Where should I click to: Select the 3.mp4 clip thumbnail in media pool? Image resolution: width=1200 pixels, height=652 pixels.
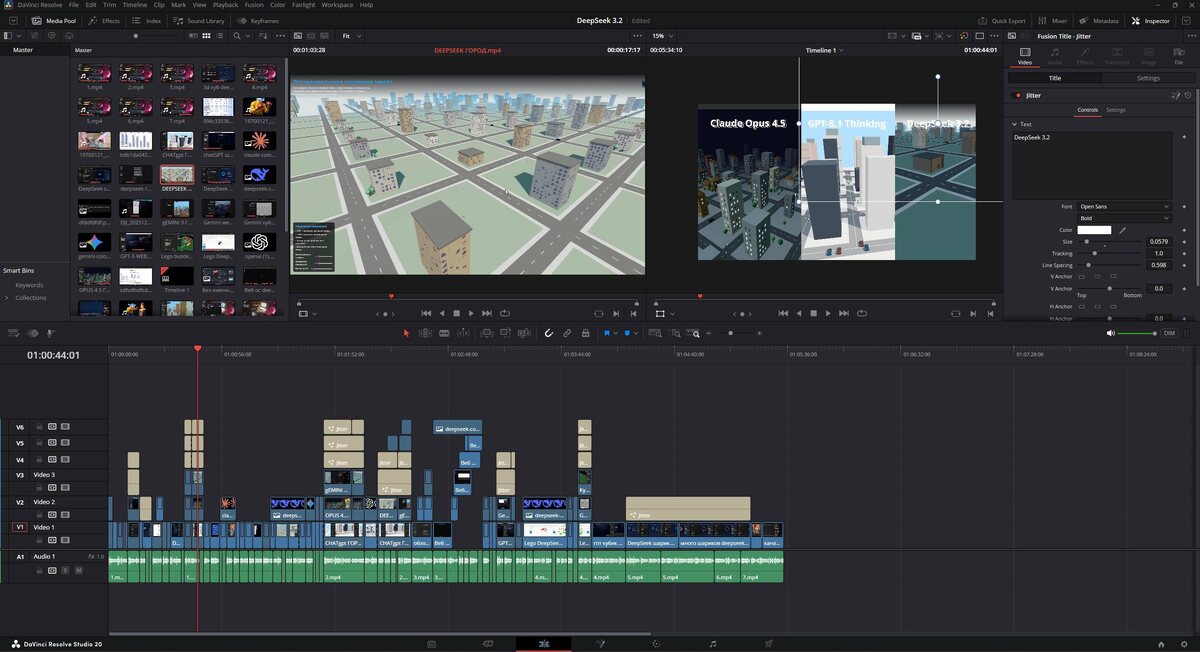(x=177, y=73)
